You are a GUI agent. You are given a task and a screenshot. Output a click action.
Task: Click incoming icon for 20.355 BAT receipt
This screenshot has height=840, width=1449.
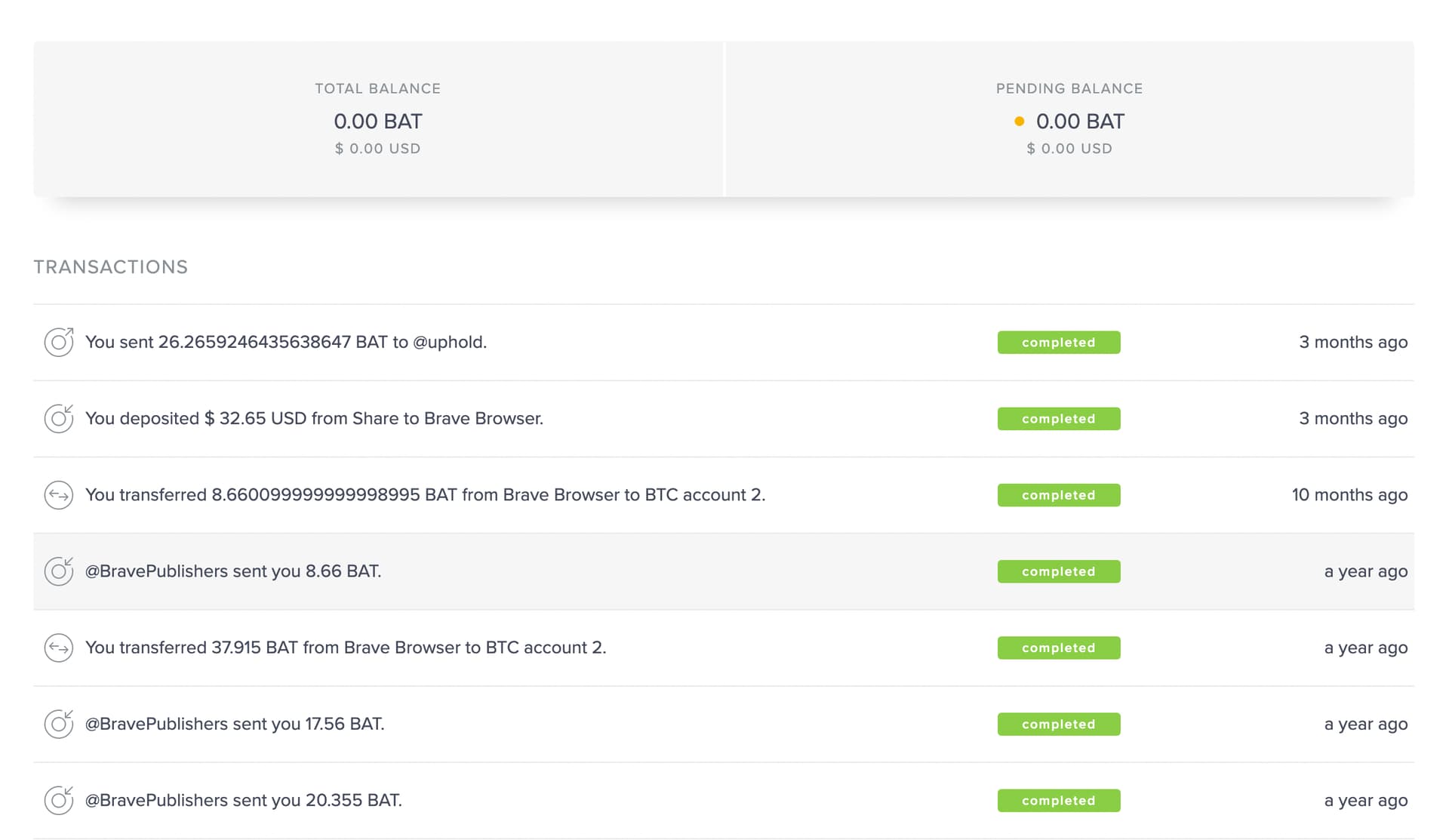(58, 800)
